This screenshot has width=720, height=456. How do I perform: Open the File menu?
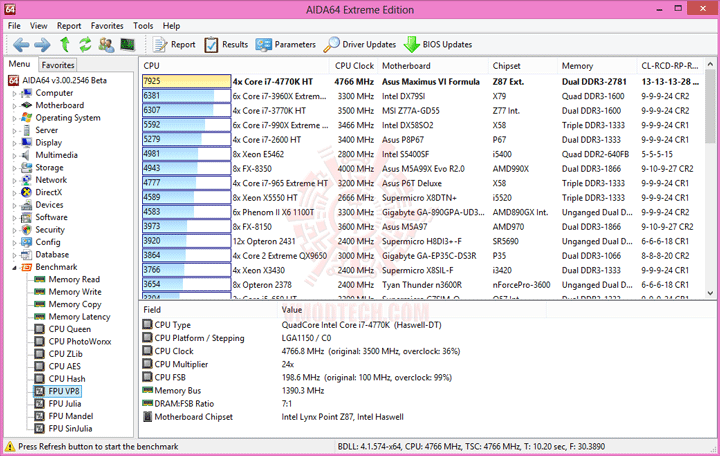point(14,26)
